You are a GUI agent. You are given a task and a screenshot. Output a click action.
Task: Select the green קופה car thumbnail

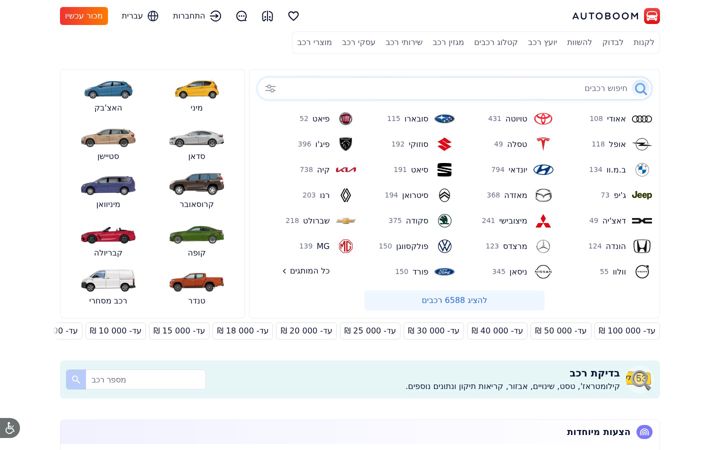coord(197,235)
